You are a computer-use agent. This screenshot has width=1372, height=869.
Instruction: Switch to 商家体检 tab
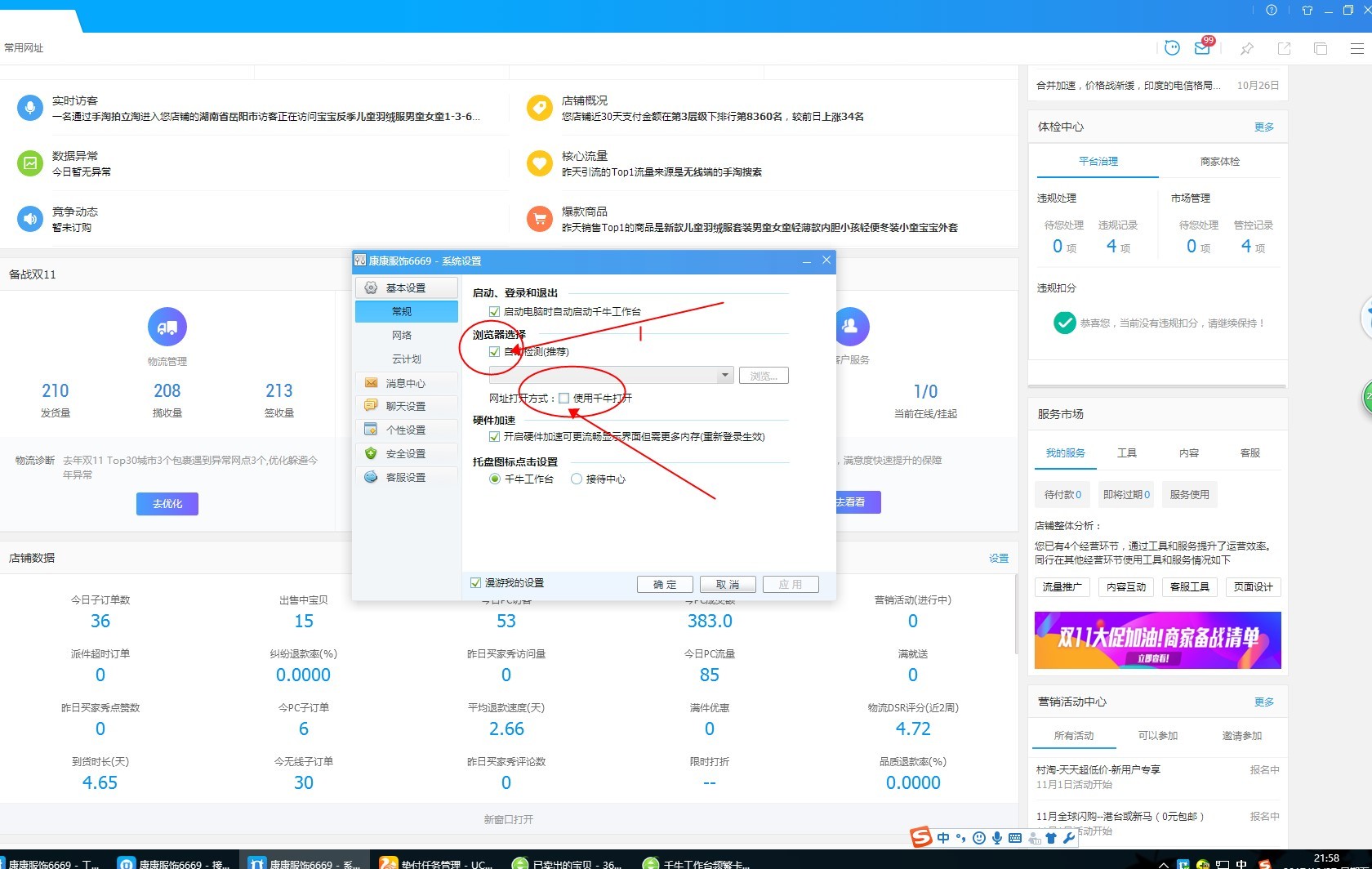tap(1219, 162)
